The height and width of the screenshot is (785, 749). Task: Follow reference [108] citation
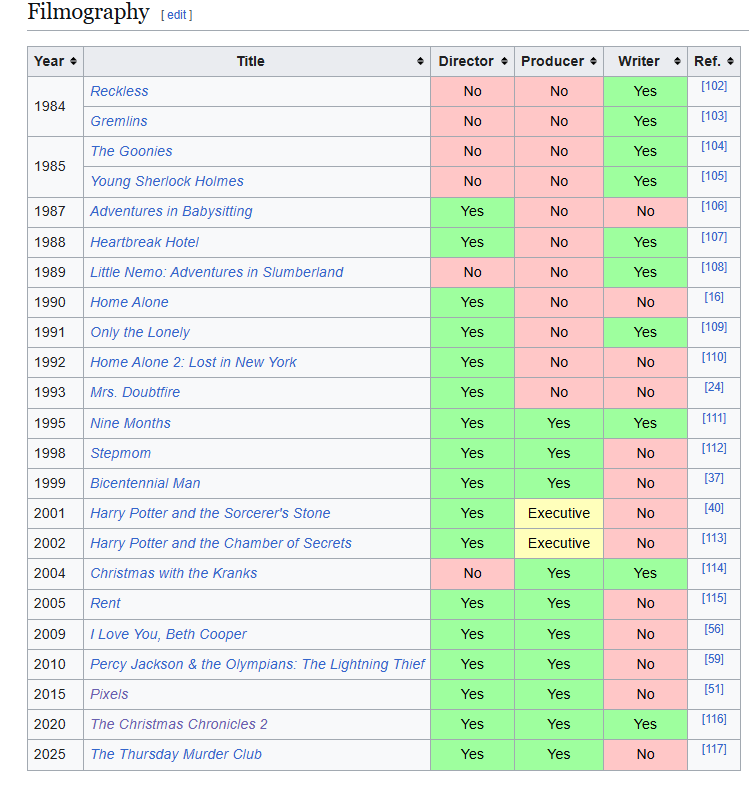pyautogui.click(x=714, y=267)
